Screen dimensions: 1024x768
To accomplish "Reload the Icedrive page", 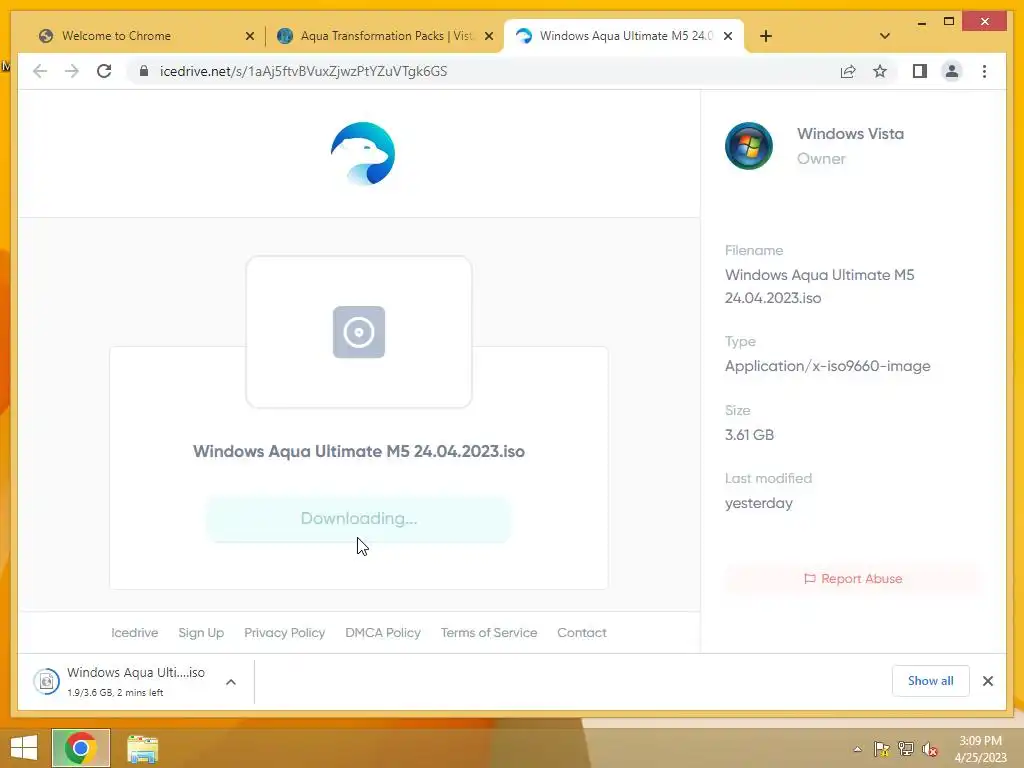I will pos(104,71).
